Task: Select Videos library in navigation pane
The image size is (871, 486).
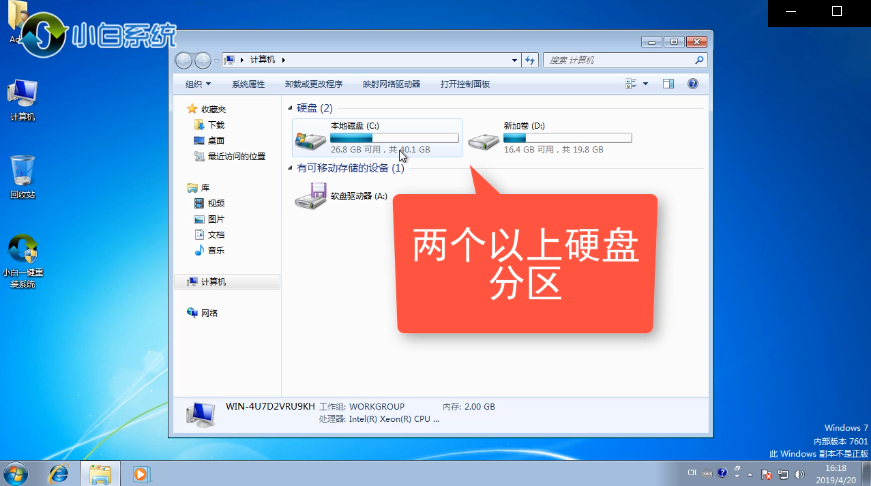Action: pos(209,203)
